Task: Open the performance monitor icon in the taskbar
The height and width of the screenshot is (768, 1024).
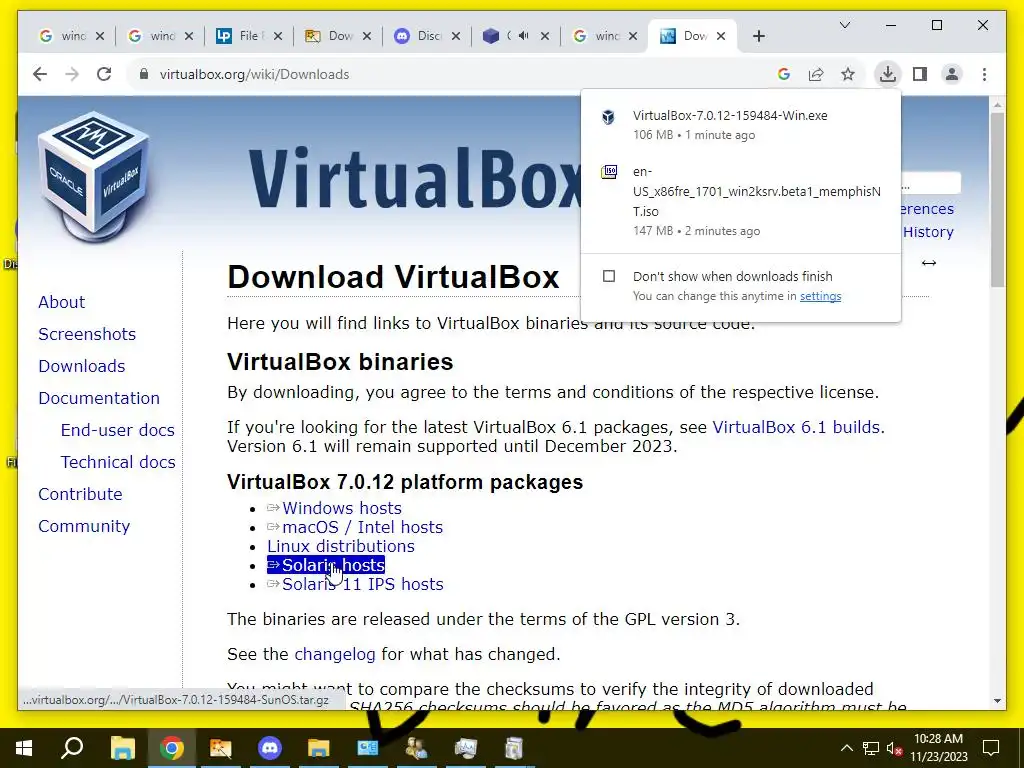Action: point(466,748)
